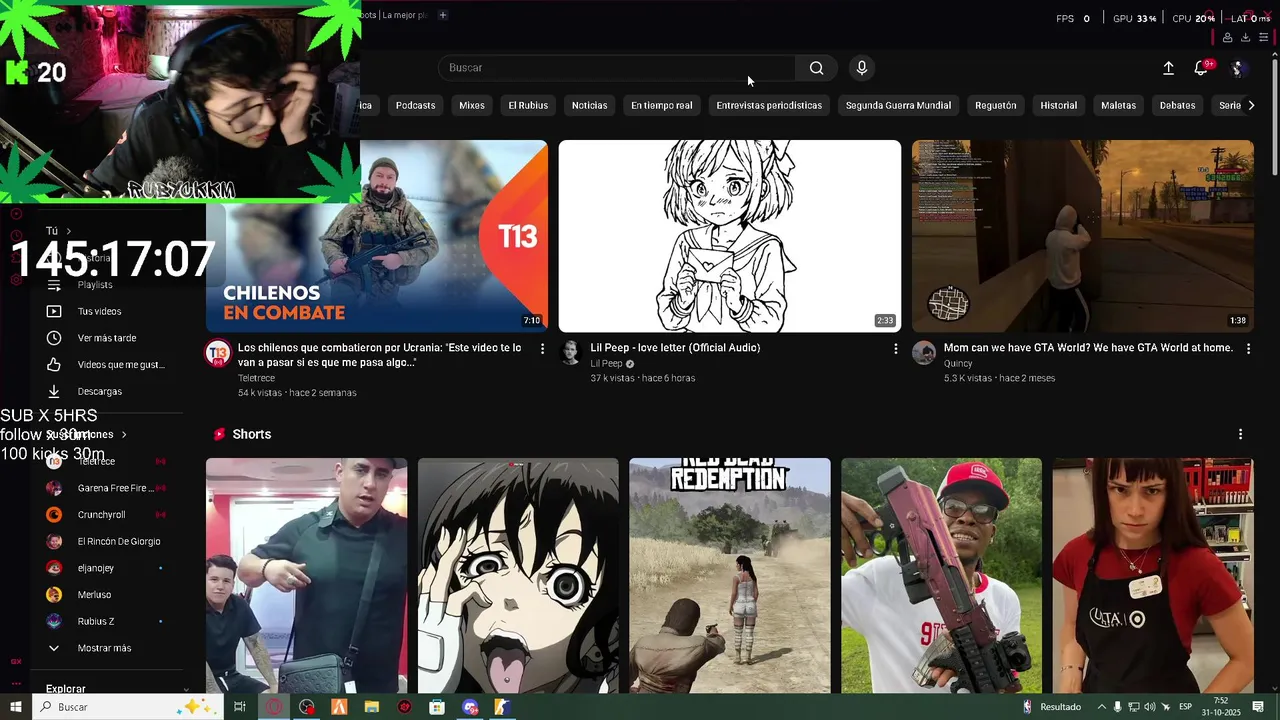The height and width of the screenshot is (720, 1280).
Task: Open Red Dead Redemption short
Action: [730, 575]
